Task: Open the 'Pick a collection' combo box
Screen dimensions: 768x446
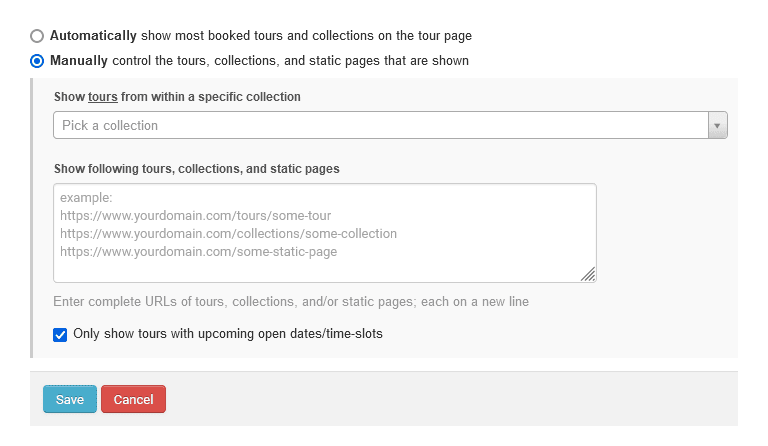Action: (x=380, y=125)
